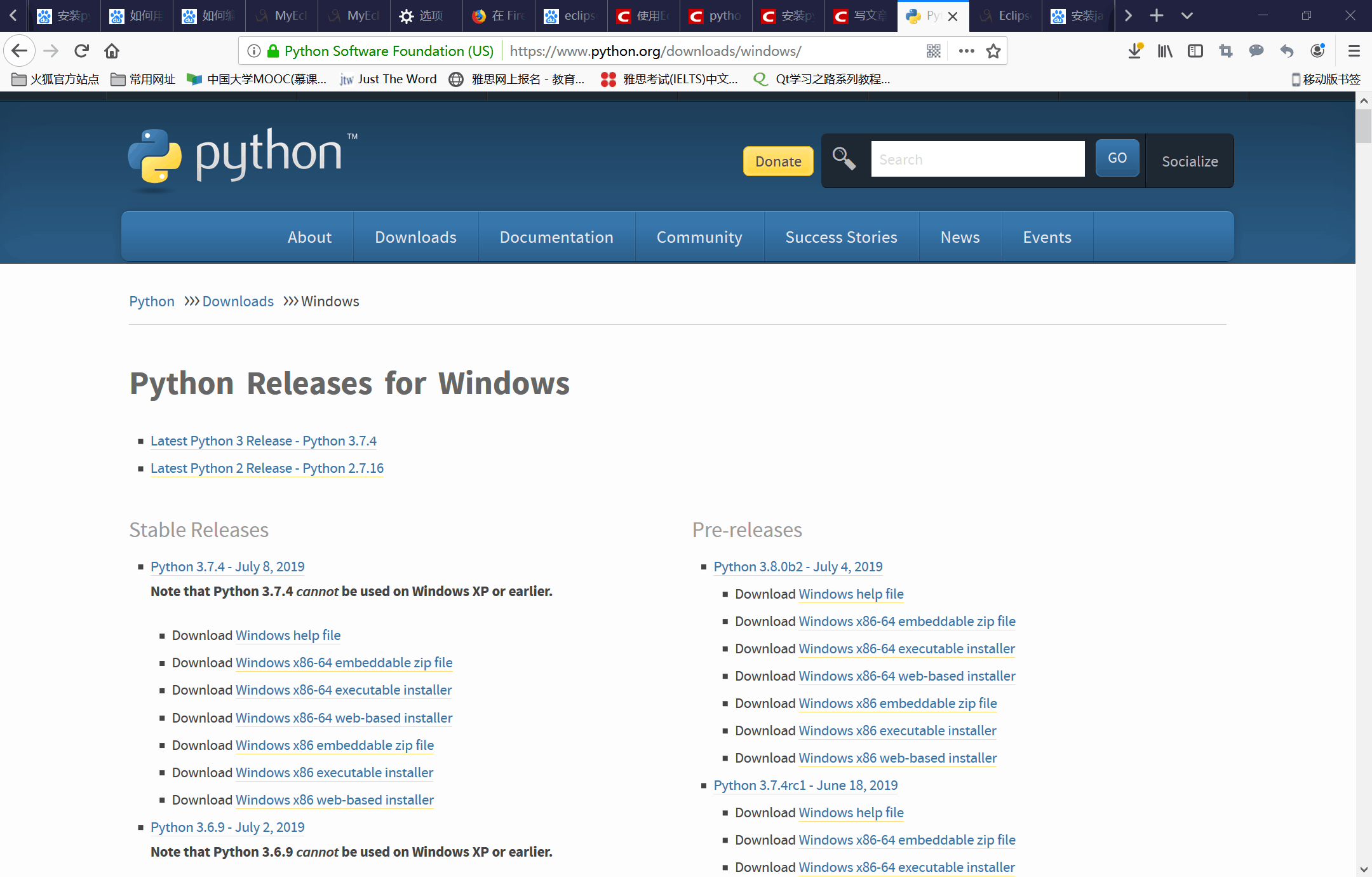The image size is (1372, 877).
Task: Toggle the browser sidebar
Action: (1195, 51)
